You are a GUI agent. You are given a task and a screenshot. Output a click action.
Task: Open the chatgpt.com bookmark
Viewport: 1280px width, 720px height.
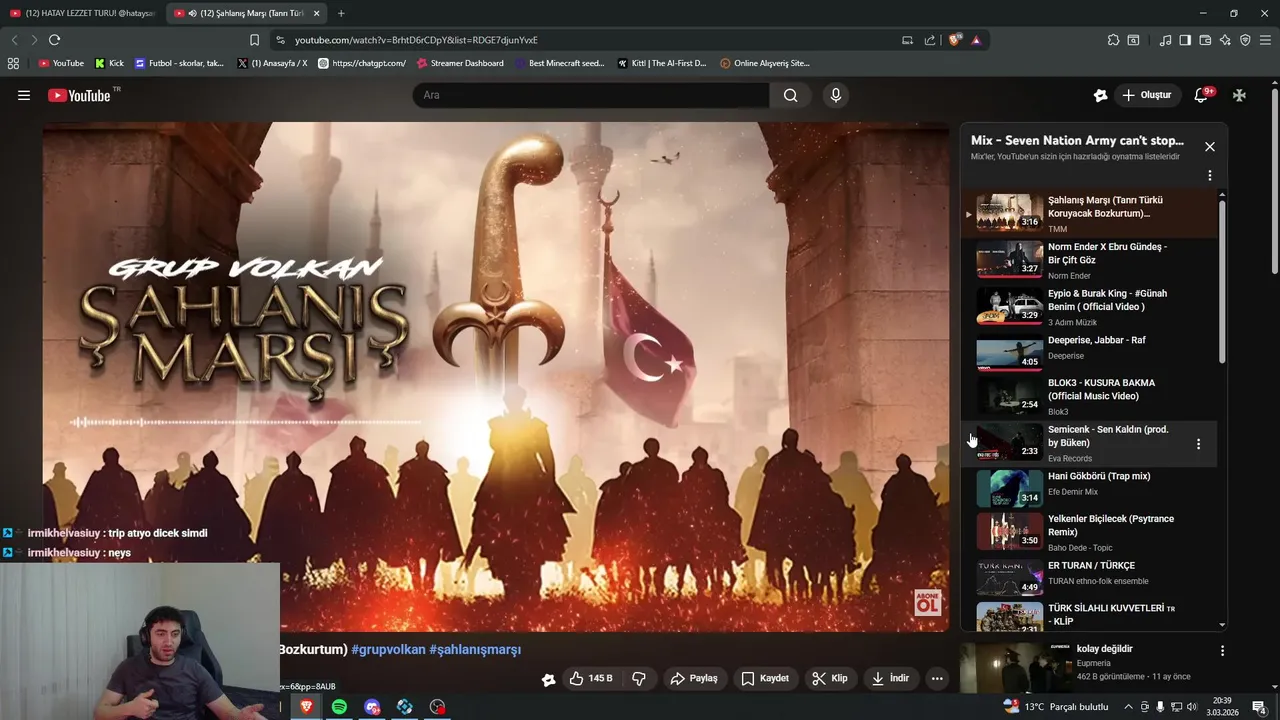click(x=361, y=63)
